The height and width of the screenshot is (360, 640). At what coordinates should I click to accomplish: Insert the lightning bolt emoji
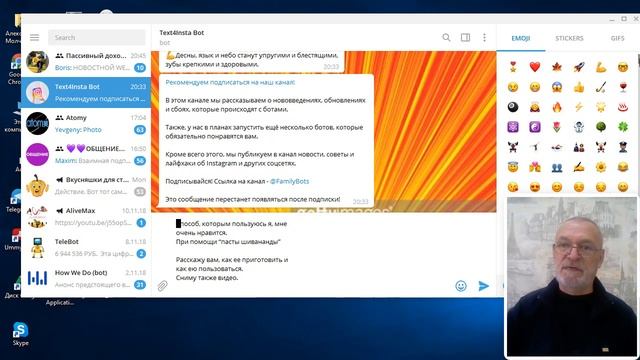pos(579,107)
